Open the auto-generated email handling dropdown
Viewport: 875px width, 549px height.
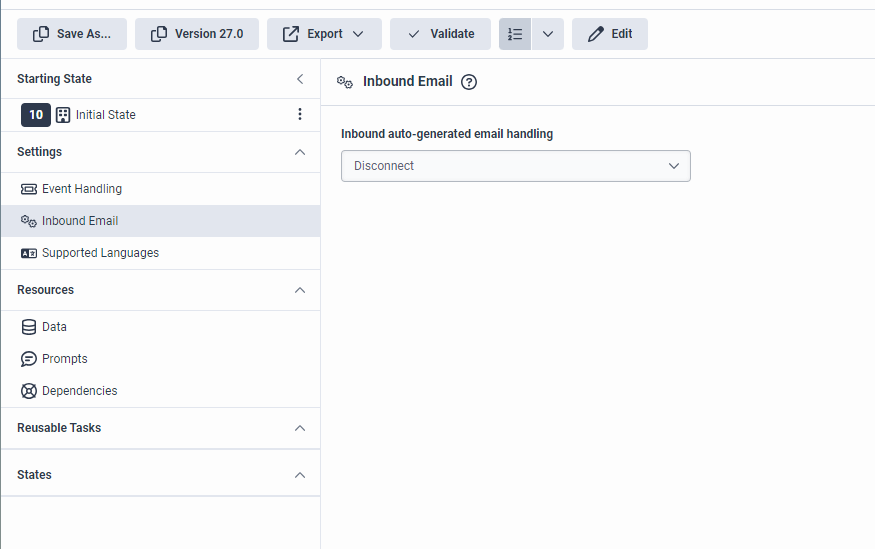coord(515,166)
